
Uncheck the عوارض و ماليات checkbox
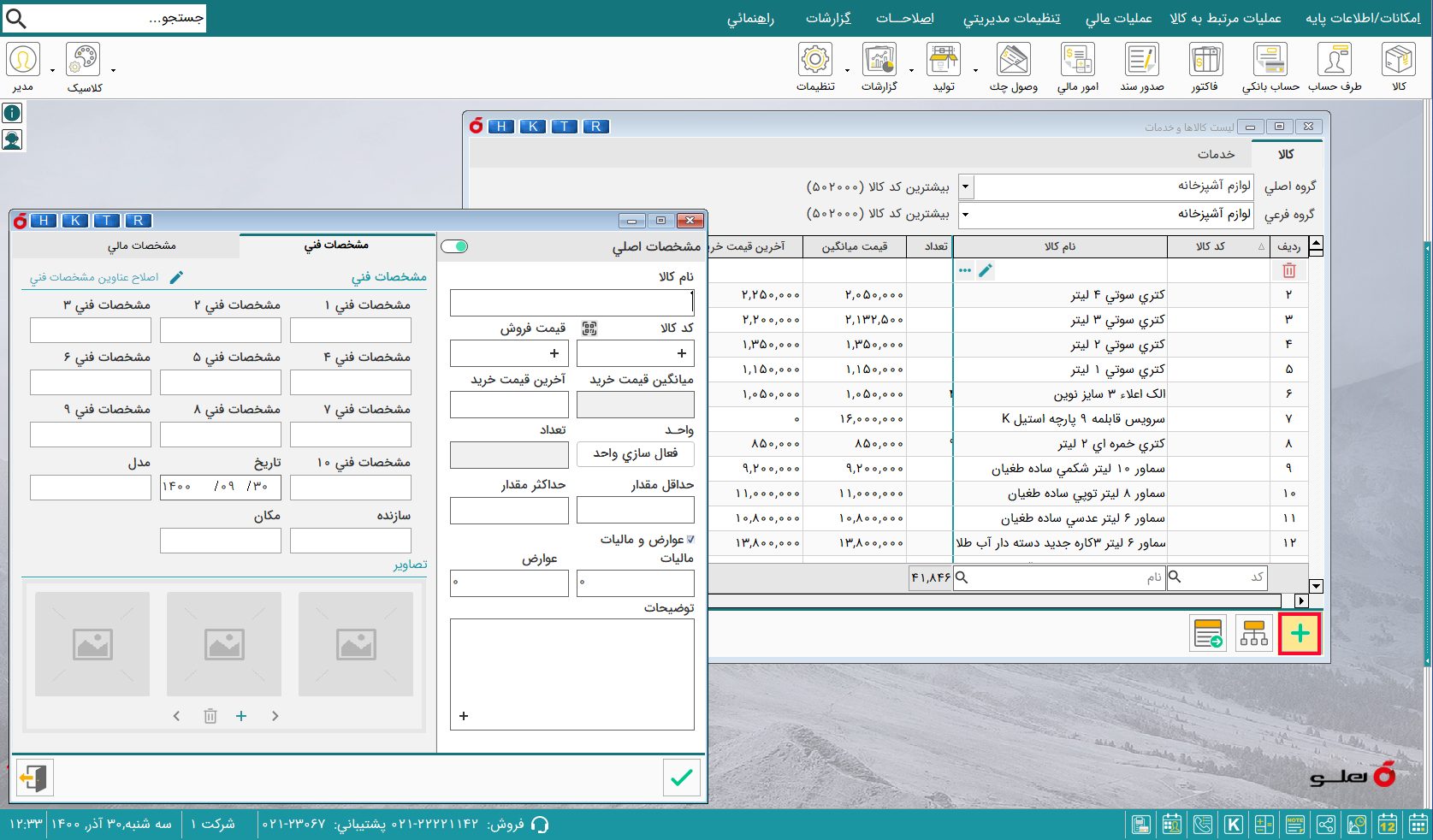tap(691, 540)
